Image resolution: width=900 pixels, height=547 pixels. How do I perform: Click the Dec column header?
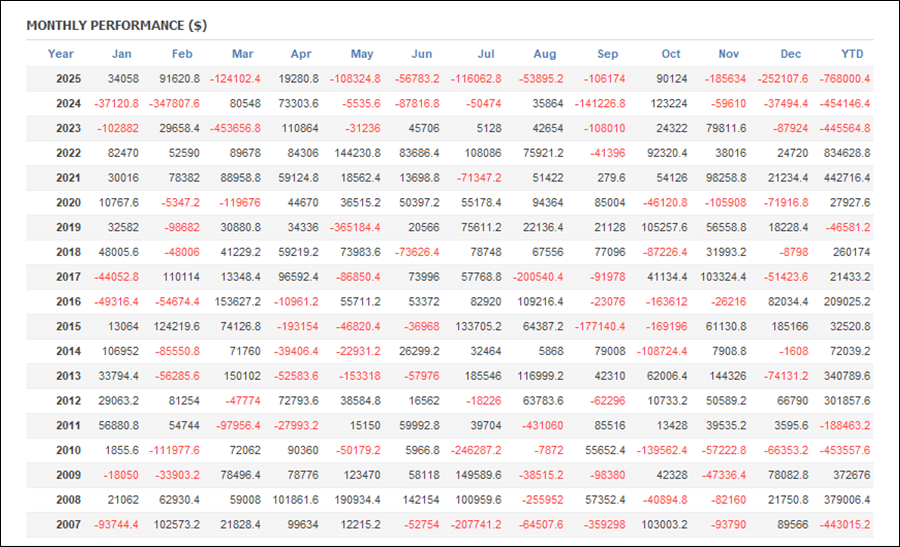pos(791,54)
